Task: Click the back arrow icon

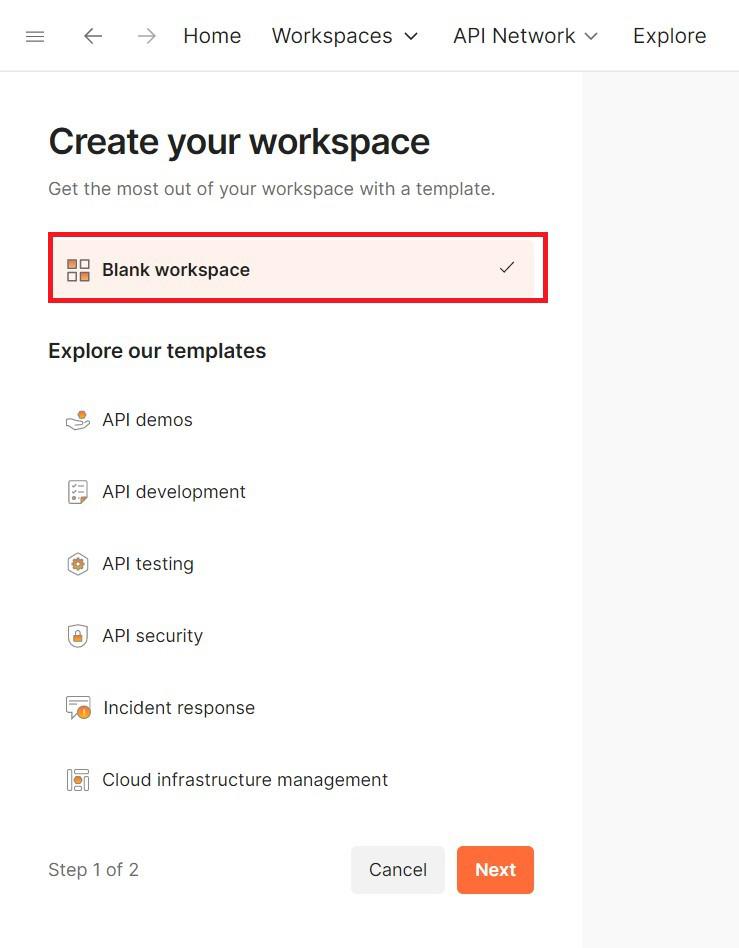Action: pos(93,36)
